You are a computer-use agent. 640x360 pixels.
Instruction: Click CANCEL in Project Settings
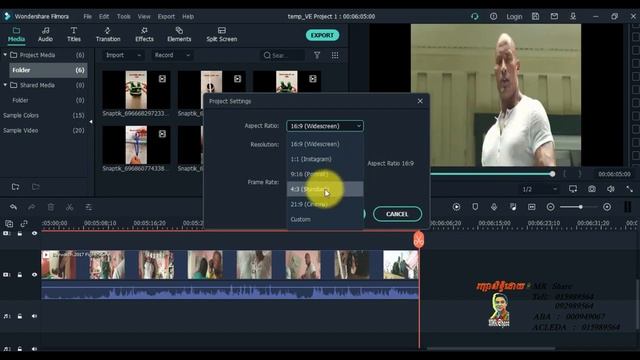[x=397, y=214]
